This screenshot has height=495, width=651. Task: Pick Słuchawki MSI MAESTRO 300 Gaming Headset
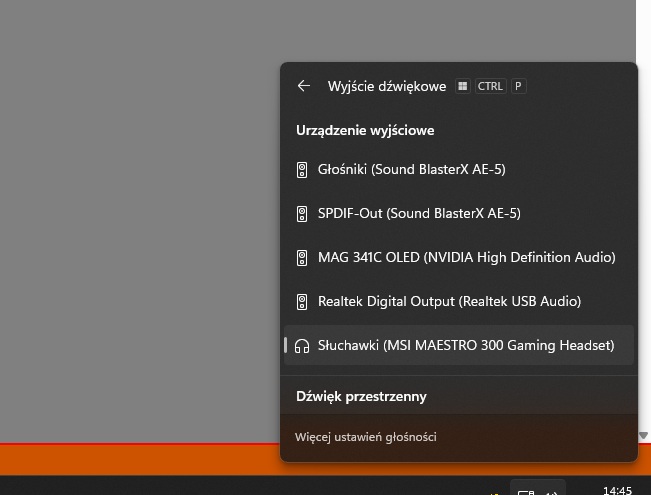pyautogui.click(x=465, y=346)
